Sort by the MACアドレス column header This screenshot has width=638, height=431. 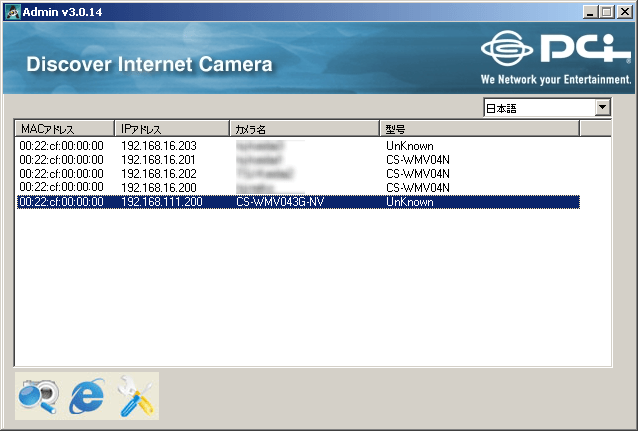coord(64,129)
